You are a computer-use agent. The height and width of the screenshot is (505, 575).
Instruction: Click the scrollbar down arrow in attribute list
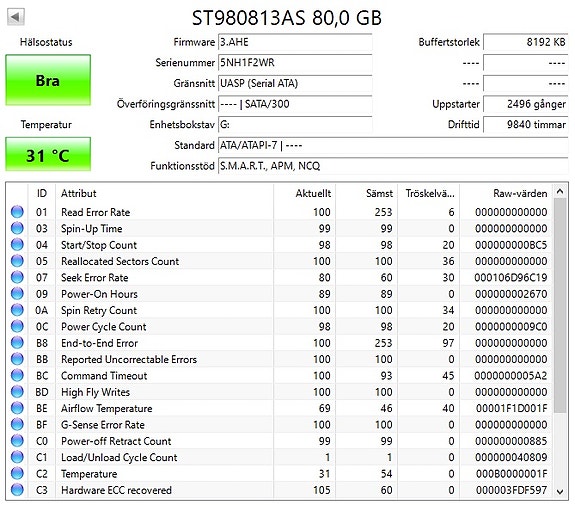pos(560,492)
